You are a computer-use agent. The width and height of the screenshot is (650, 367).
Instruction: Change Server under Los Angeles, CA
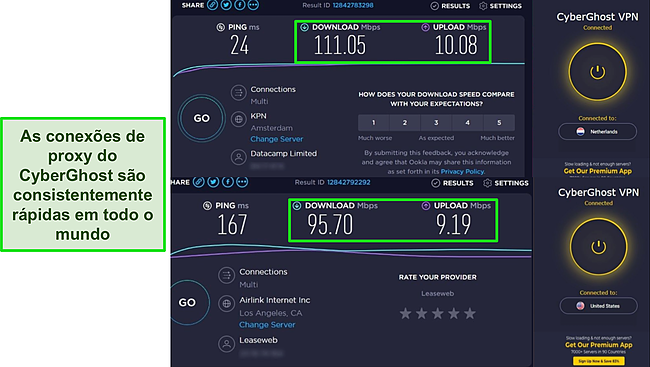point(267,325)
